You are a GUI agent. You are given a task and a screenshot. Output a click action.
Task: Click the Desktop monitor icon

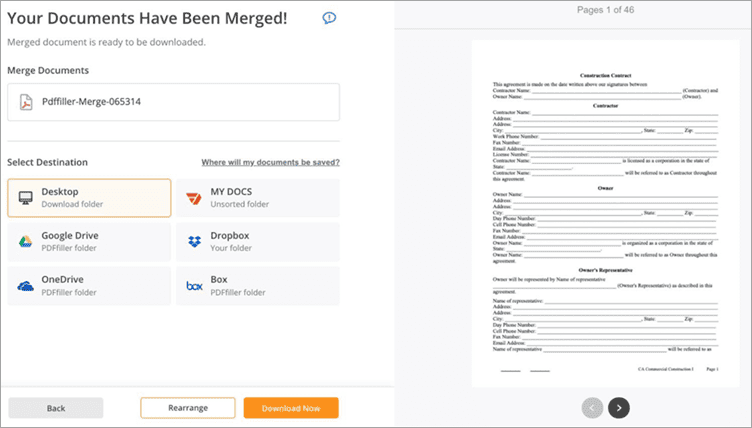click(26, 197)
